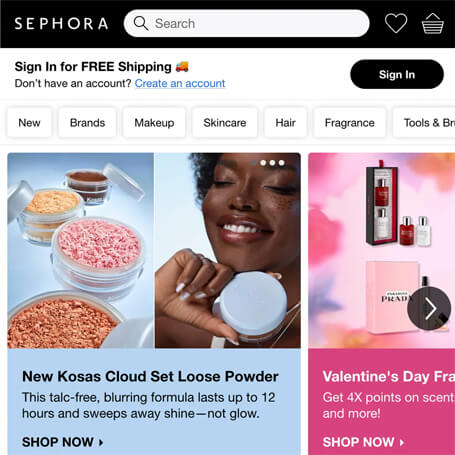Viewport: 455px width, 455px height.
Task: Open the Fragrance category
Action: coord(349,123)
